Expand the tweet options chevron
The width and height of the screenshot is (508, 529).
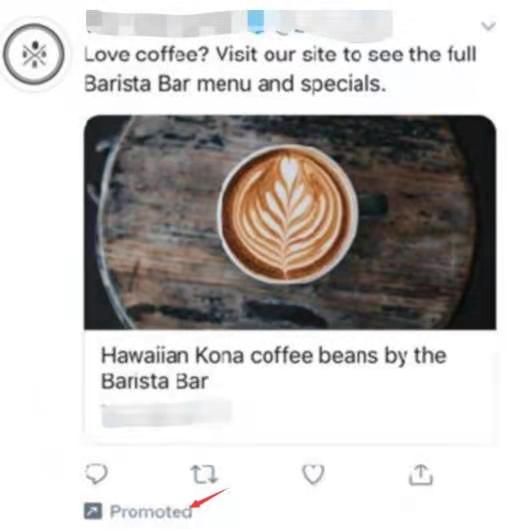click(488, 26)
